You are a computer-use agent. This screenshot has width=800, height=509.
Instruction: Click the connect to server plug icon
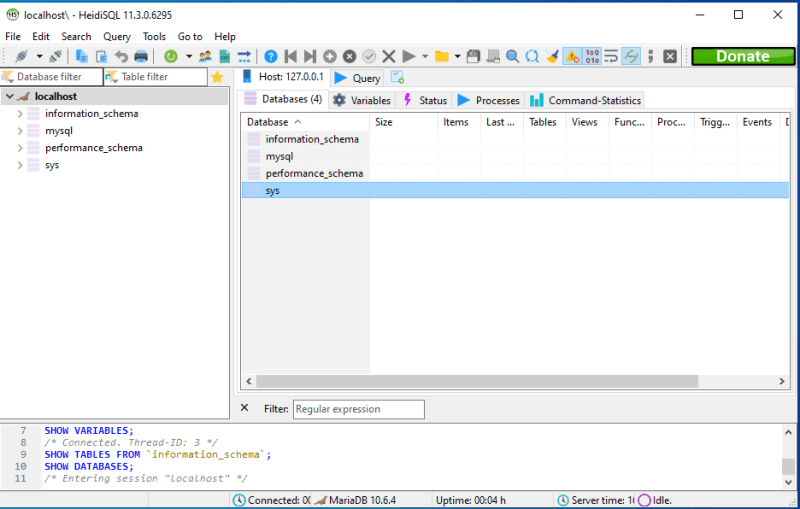point(21,56)
